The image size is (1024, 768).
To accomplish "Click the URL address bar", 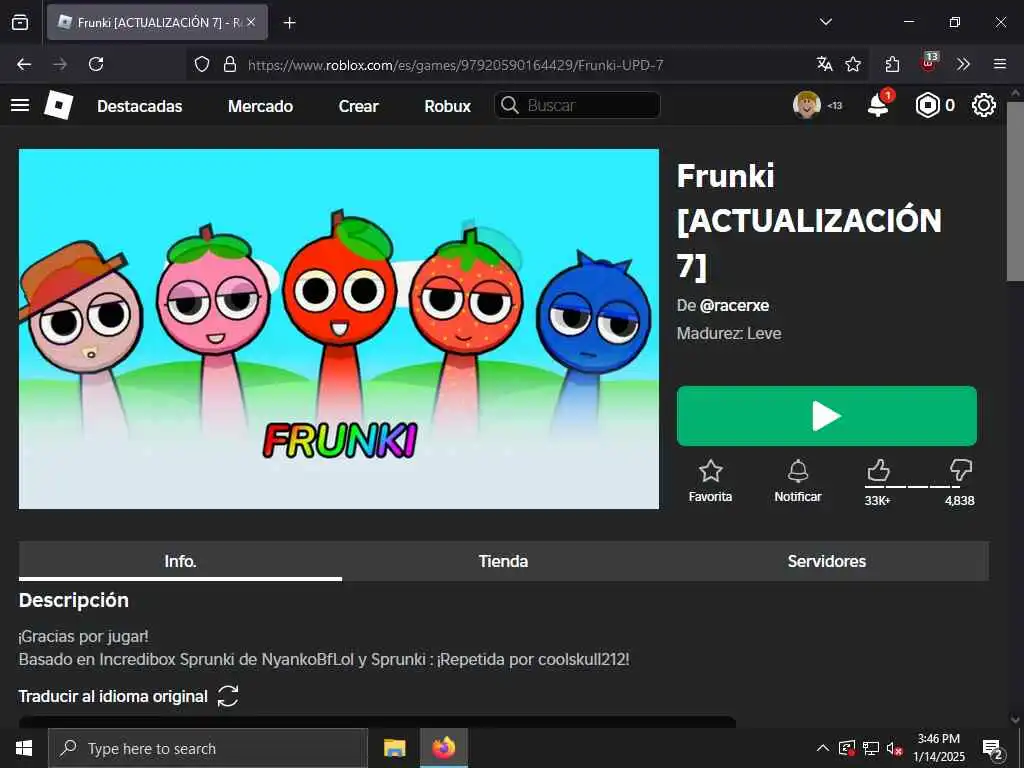I will [456, 65].
